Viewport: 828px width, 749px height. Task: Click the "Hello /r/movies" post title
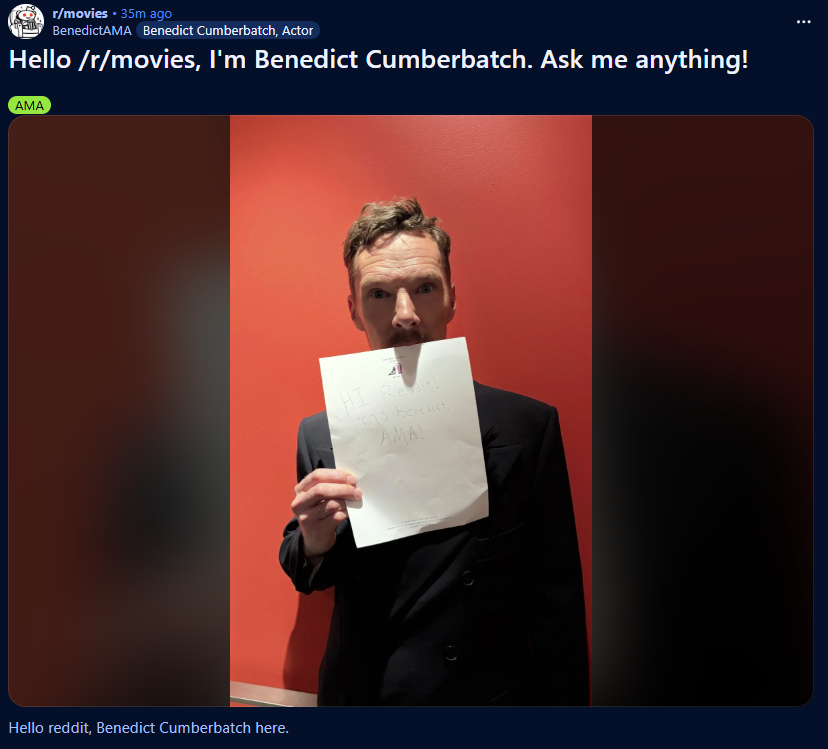[378, 59]
